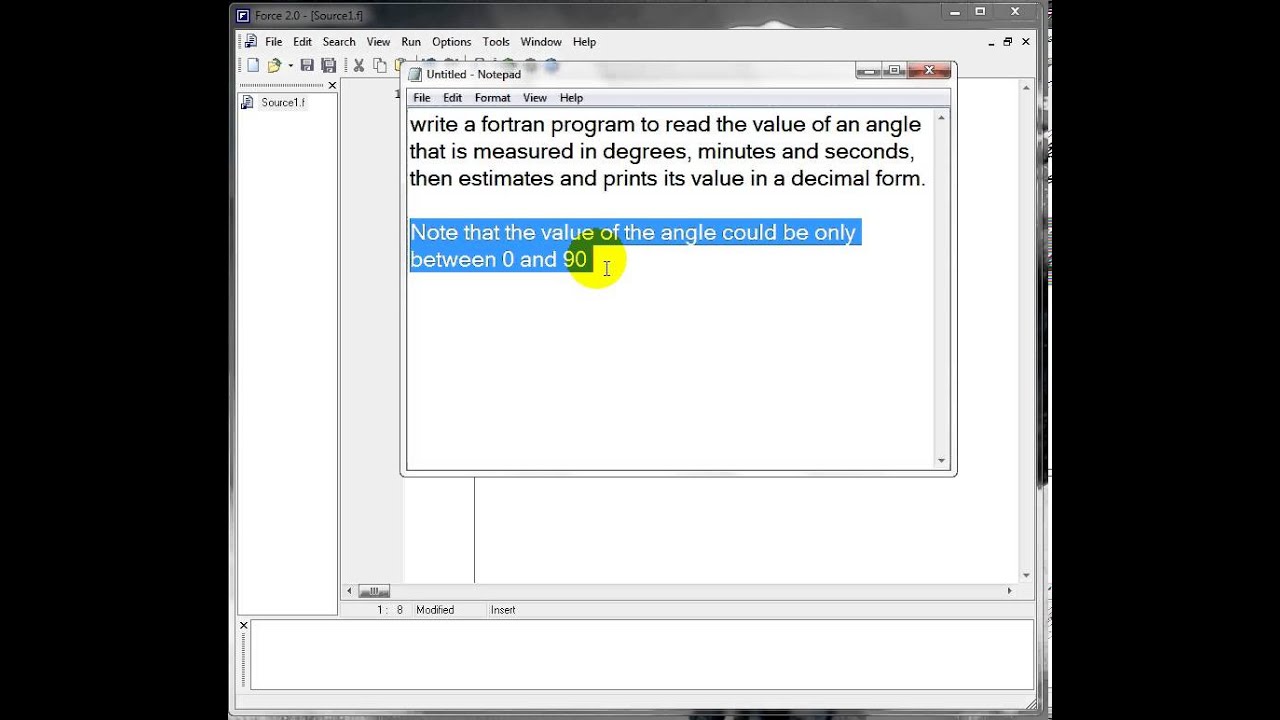
Task: Click Force editor horizontal scroll right arrow
Action: 1009,591
